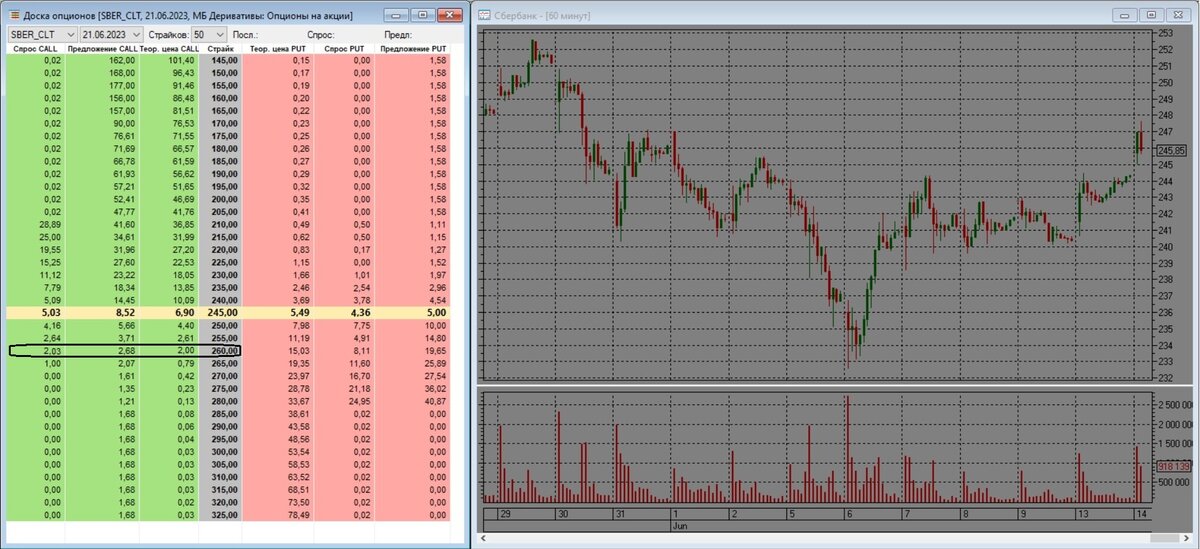1200x549 pixels.
Task: Click the Теор. цена CALL column header
Action: 169,49
